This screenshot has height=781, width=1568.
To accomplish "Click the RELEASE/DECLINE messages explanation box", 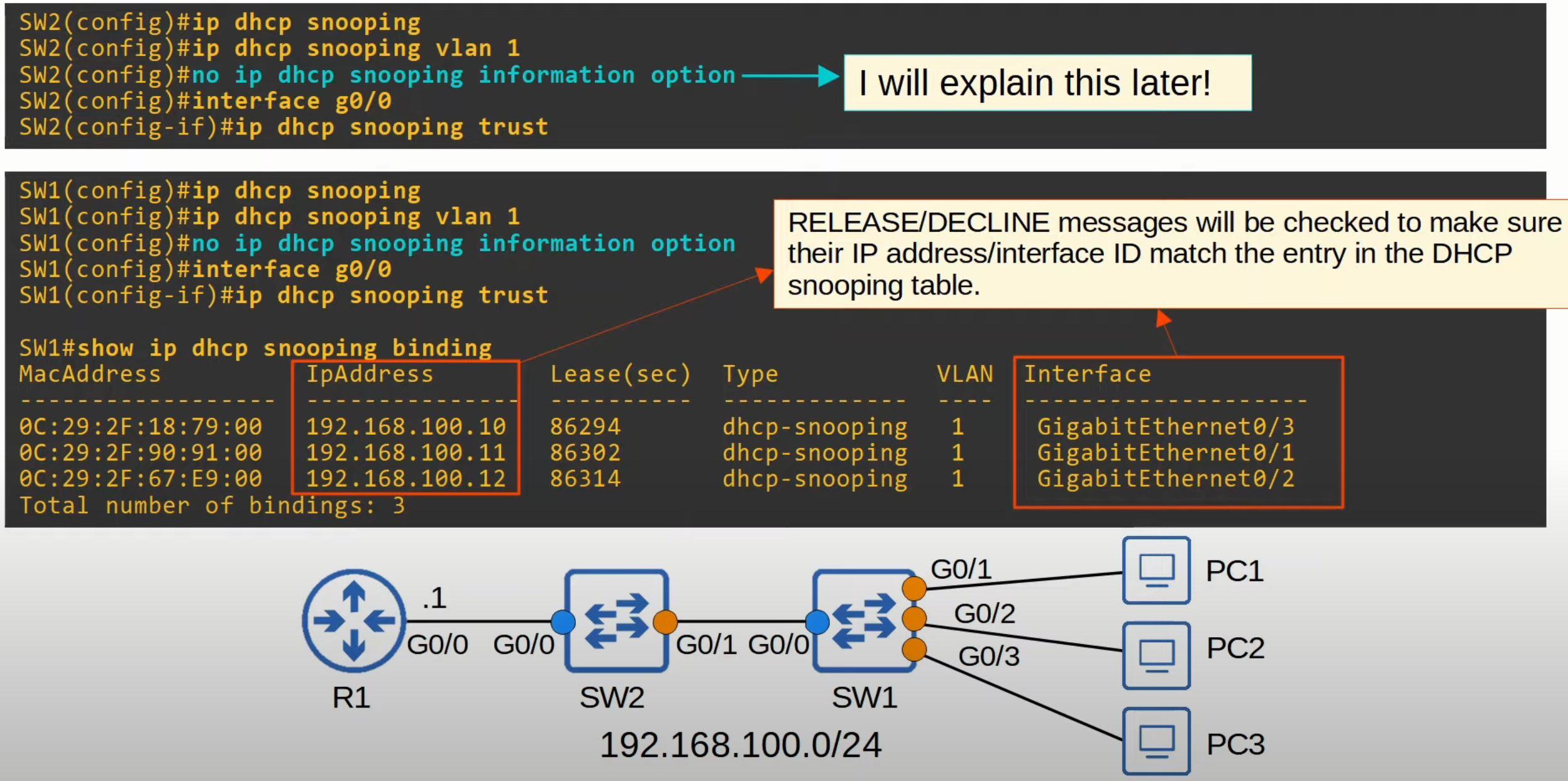I will (1169, 254).
